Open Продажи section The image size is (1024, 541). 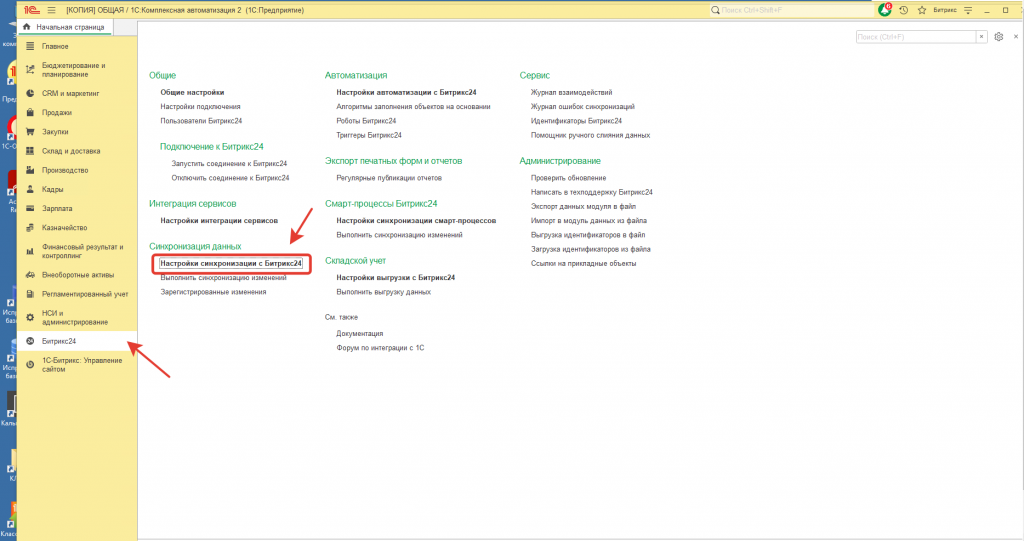pos(57,112)
